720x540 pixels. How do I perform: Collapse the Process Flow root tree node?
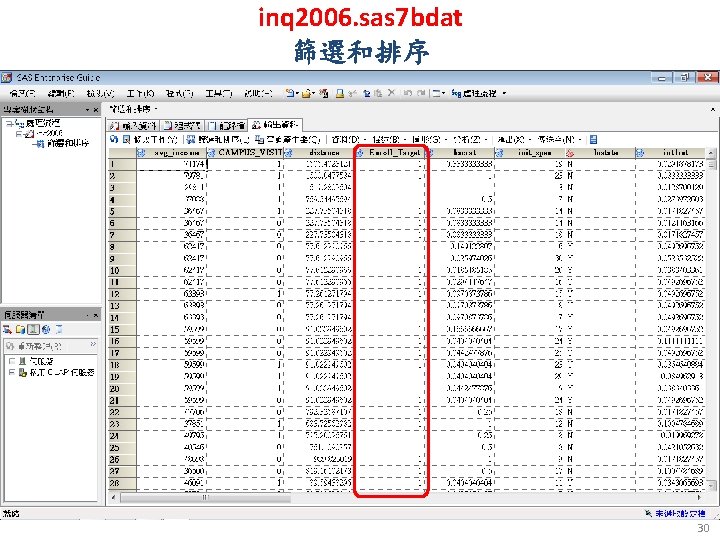pyautogui.click(x=9, y=123)
